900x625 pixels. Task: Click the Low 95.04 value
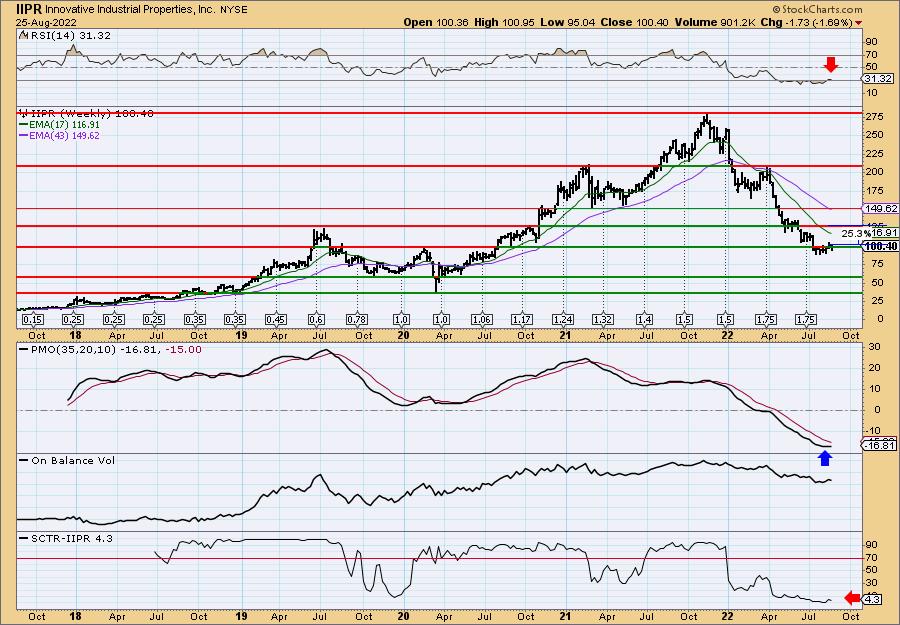coord(568,22)
